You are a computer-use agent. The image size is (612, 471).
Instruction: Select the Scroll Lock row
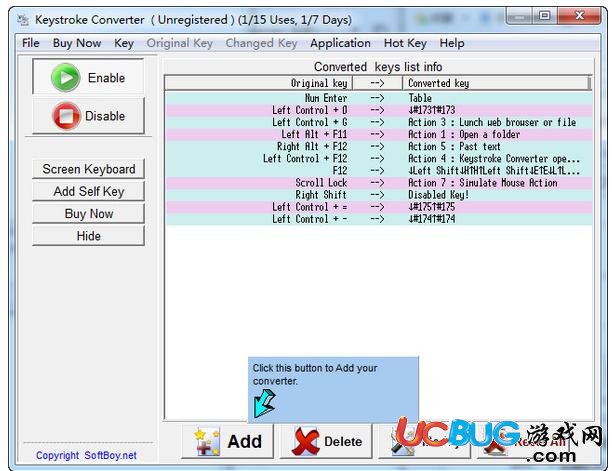379,183
